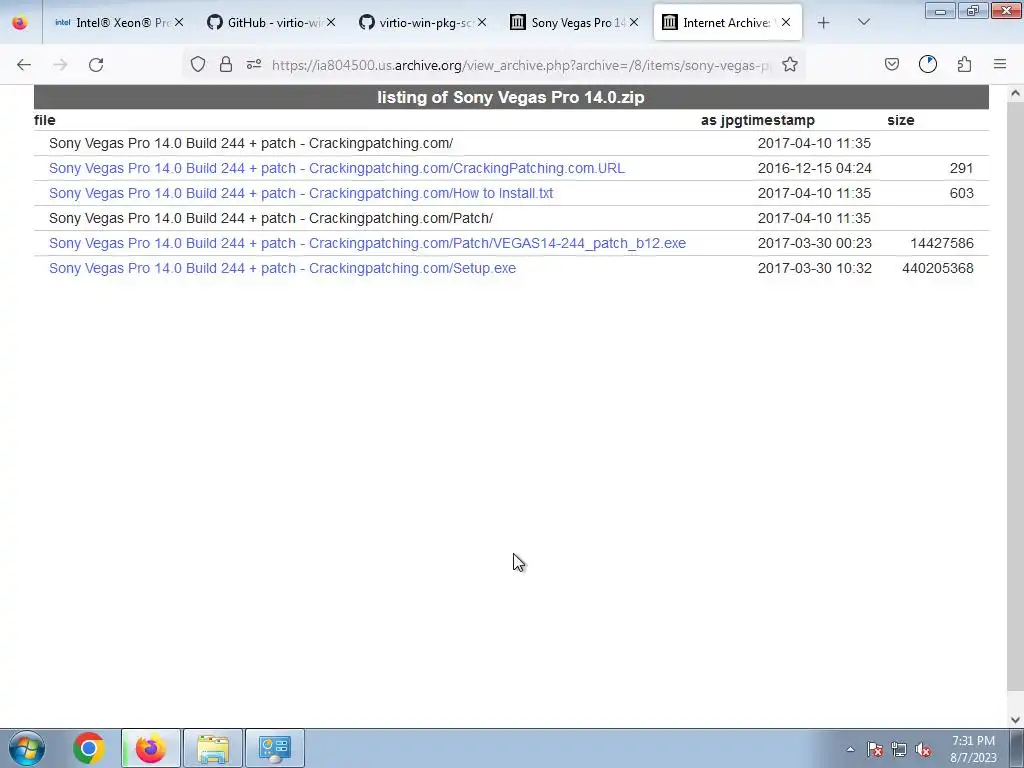
Task: Click the muted volume tray icon
Action: point(923,750)
